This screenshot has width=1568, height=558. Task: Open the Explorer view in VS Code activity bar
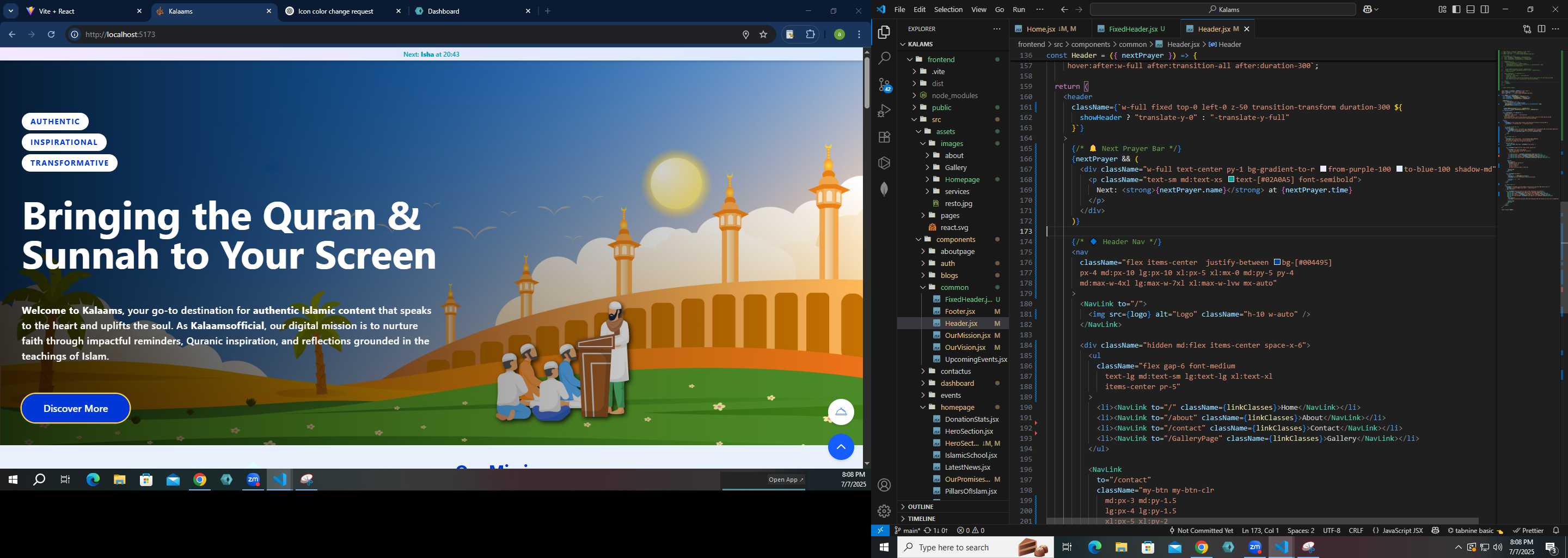coord(884,32)
